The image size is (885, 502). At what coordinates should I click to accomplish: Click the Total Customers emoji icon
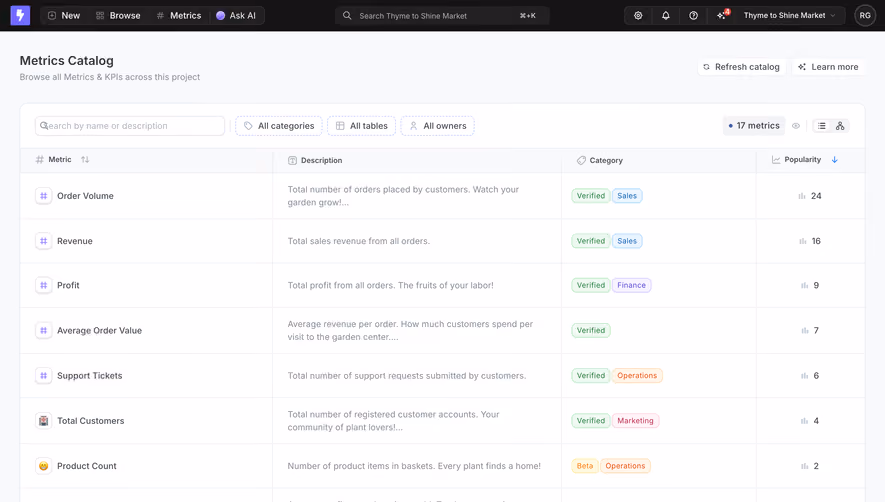click(x=43, y=421)
